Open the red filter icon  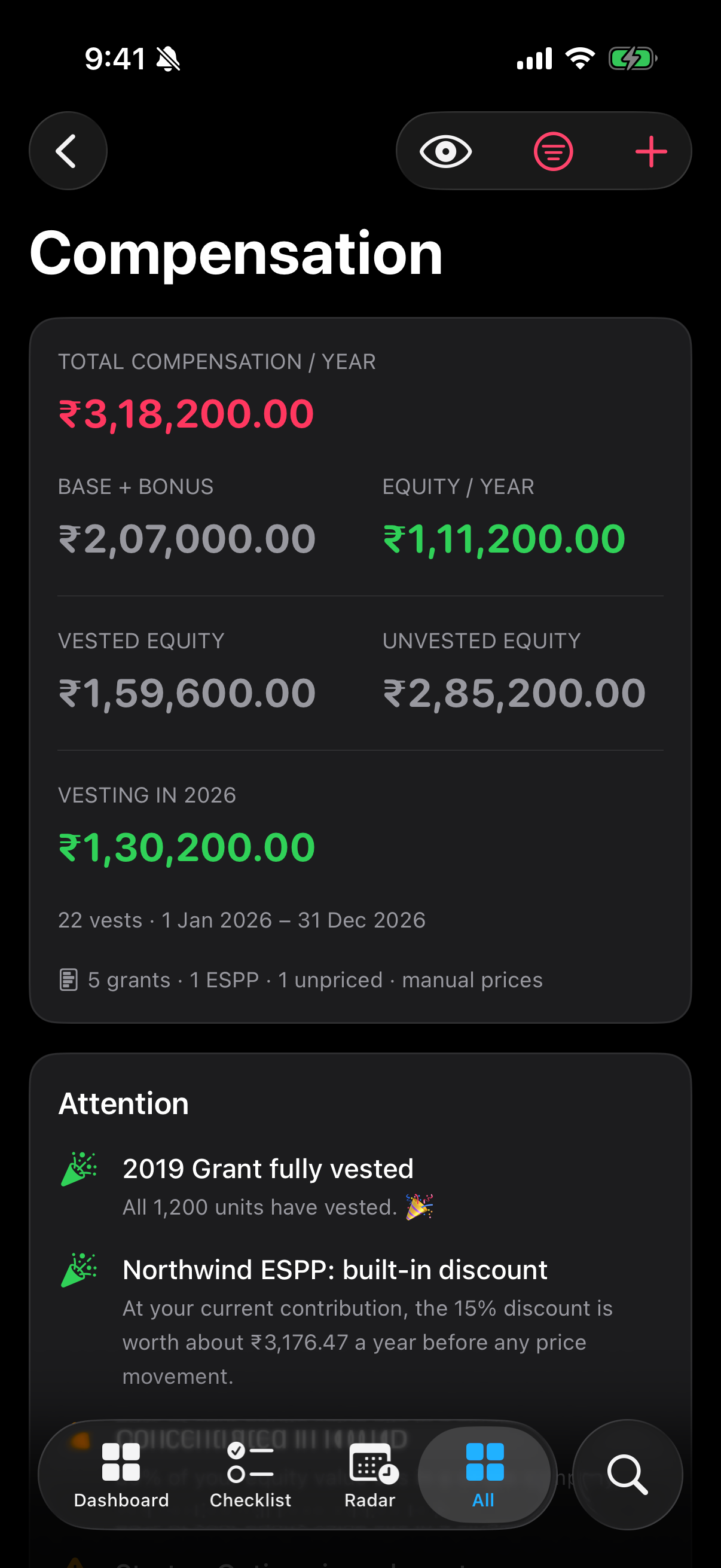pyautogui.click(x=553, y=151)
